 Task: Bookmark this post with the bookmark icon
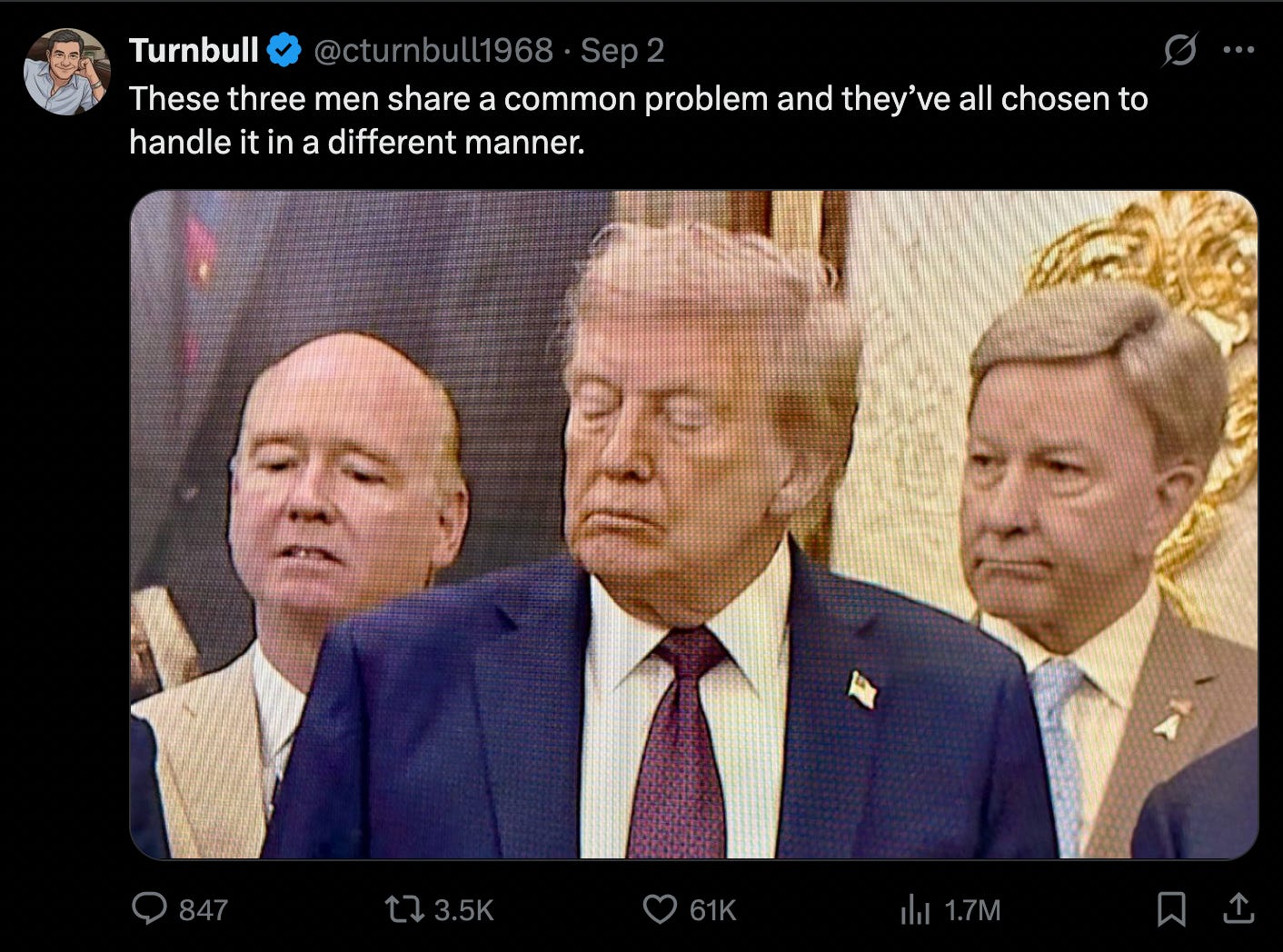(1171, 908)
